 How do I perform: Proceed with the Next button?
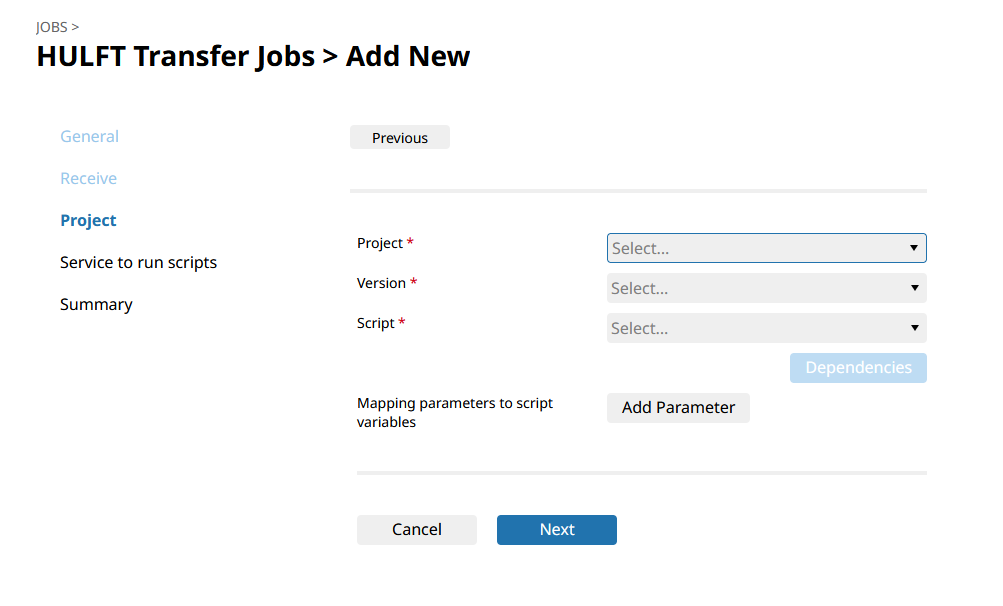click(x=556, y=530)
